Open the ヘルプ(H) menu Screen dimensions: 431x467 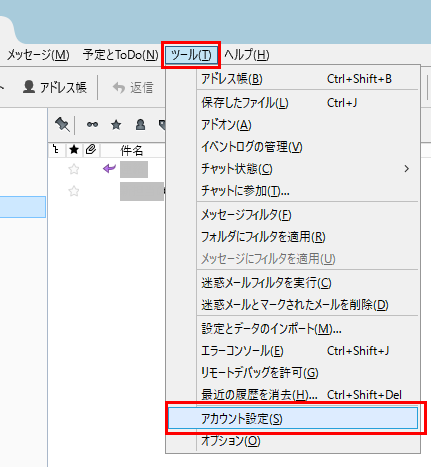coord(247,55)
